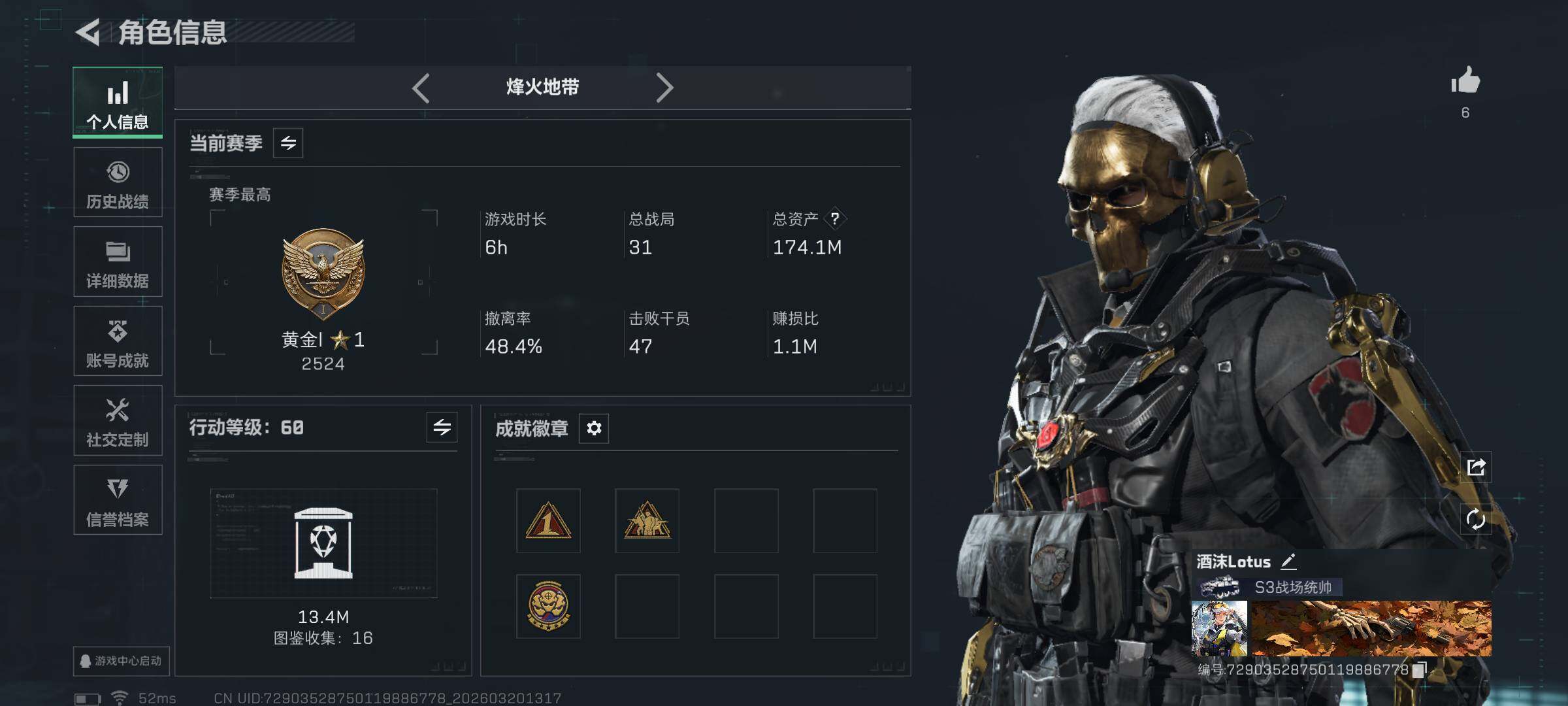1568x706 pixels.
Task: Click the 游戏中心启动 button
Action: (x=122, y=661)
